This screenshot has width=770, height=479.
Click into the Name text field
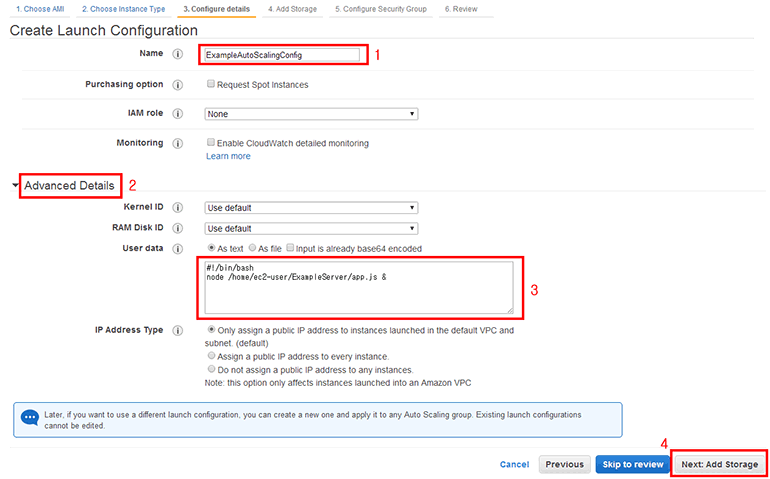click(280, 55)
